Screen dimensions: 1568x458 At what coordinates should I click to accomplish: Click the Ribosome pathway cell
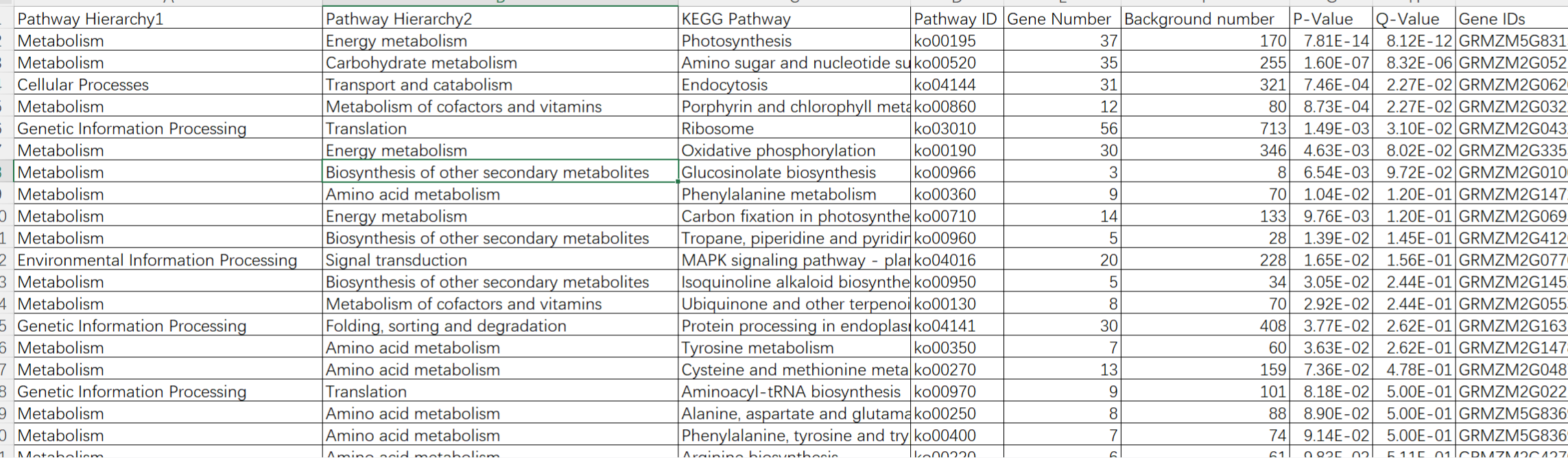pyautogui.click(x=794, y=129)
